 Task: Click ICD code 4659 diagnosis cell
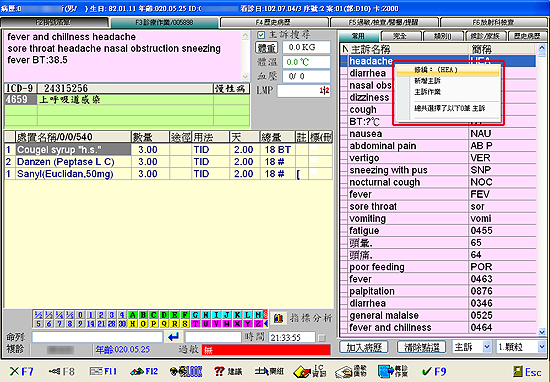pyautogui.click(x=20, y=100)
